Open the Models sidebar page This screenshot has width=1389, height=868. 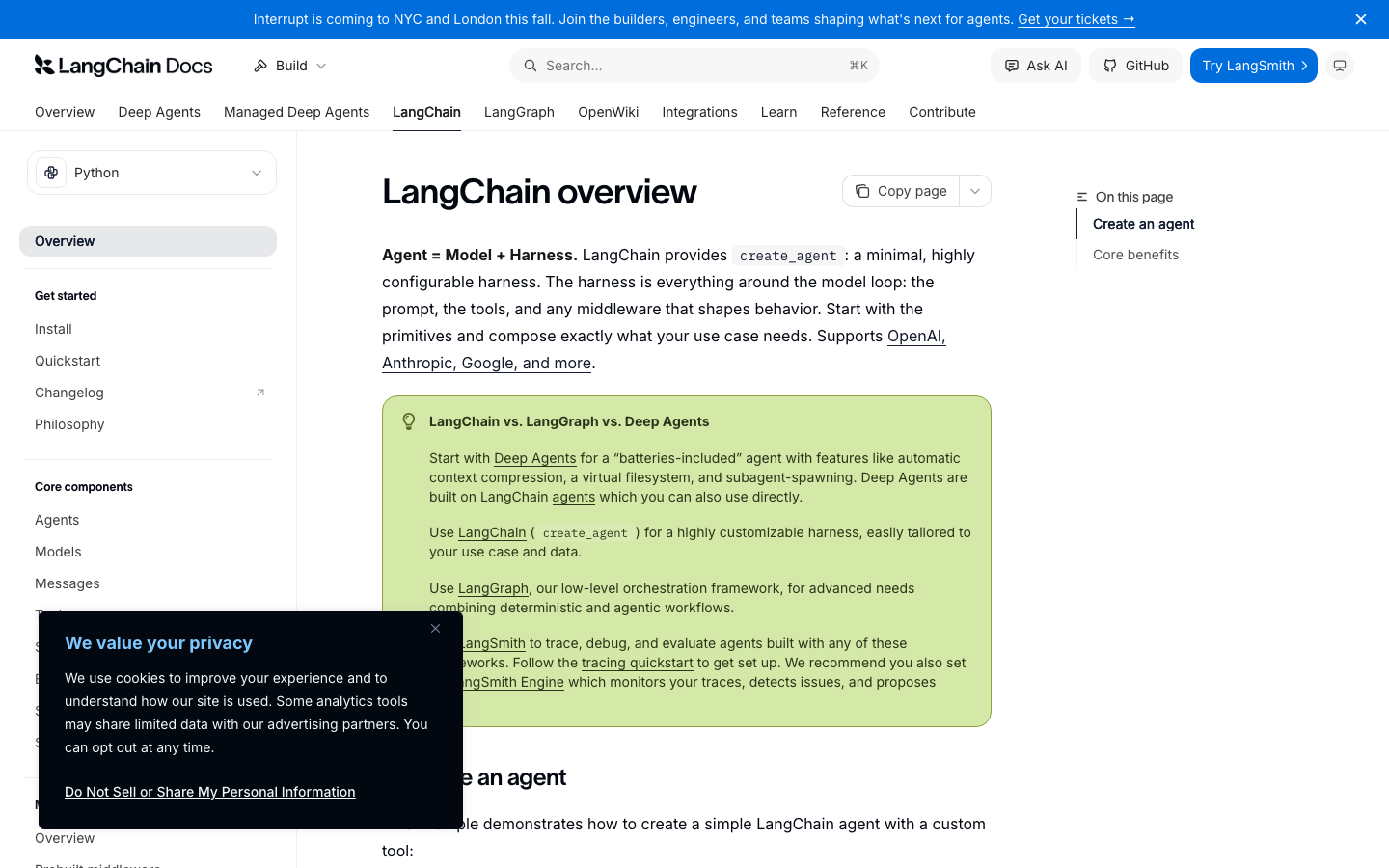pos(148,552)
